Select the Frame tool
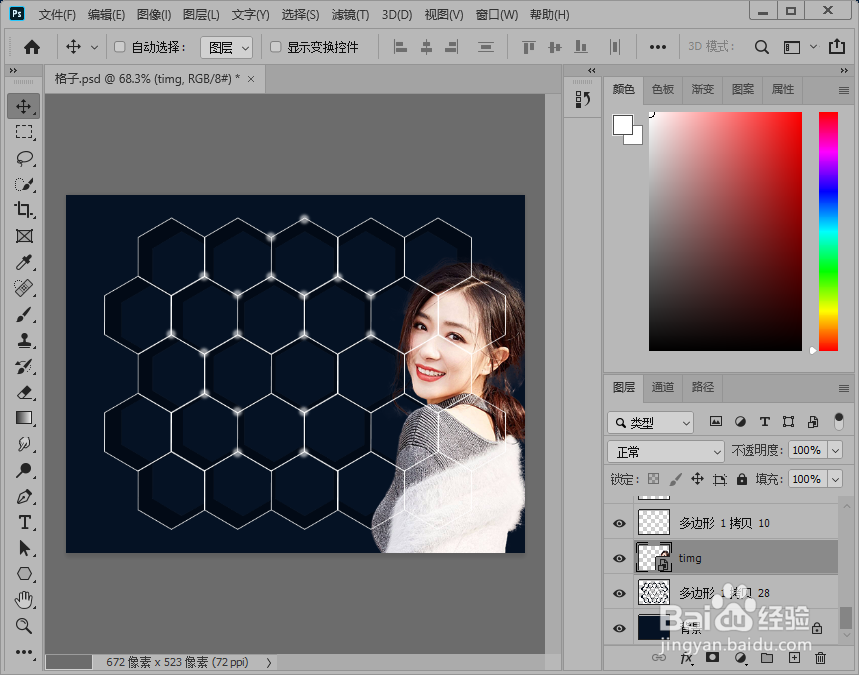The image size is (859, 675). click(24, 236)
